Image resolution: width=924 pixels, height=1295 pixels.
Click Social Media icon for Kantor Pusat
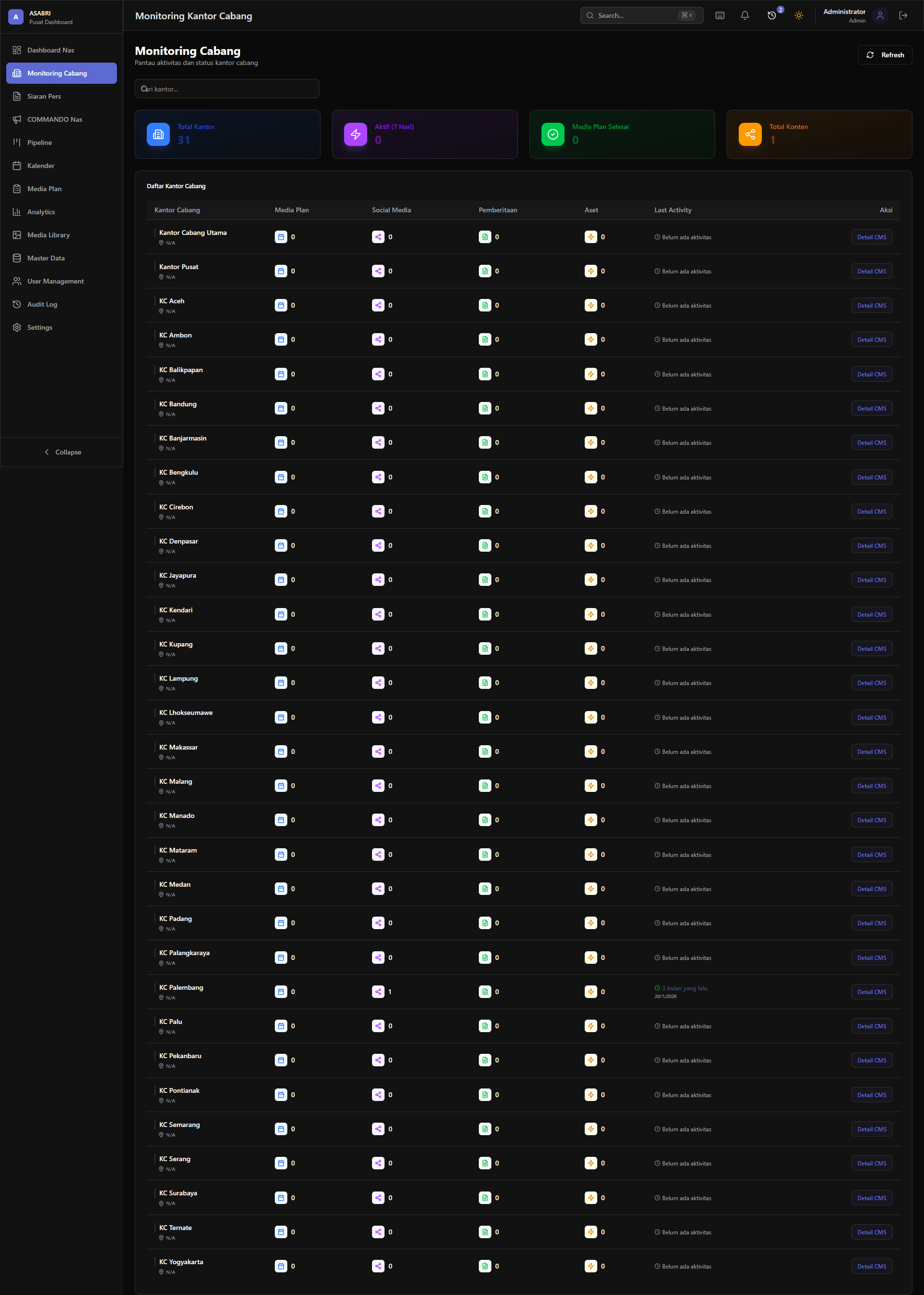(378, 271)
